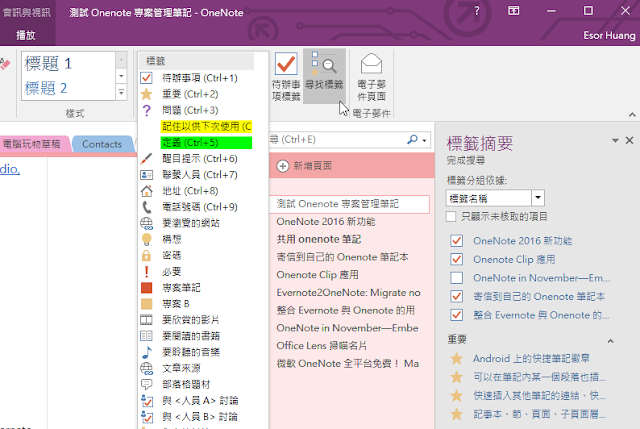
Task: Open the 標籤名稱 grouping dropdown
Action: pos(538,198)
